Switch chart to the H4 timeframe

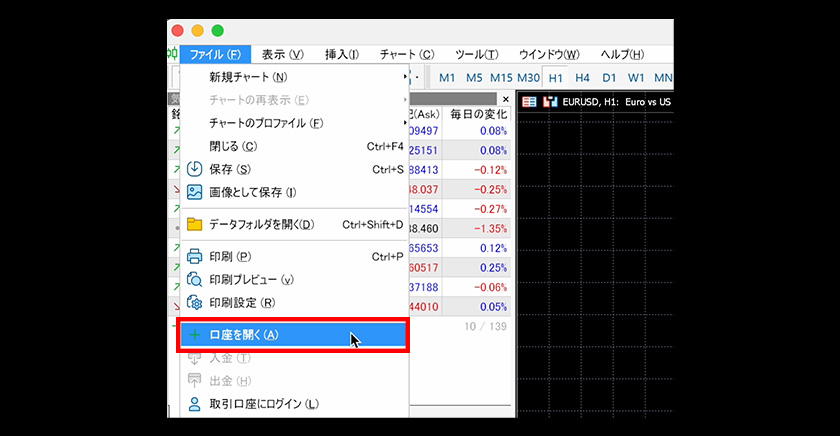582,77
